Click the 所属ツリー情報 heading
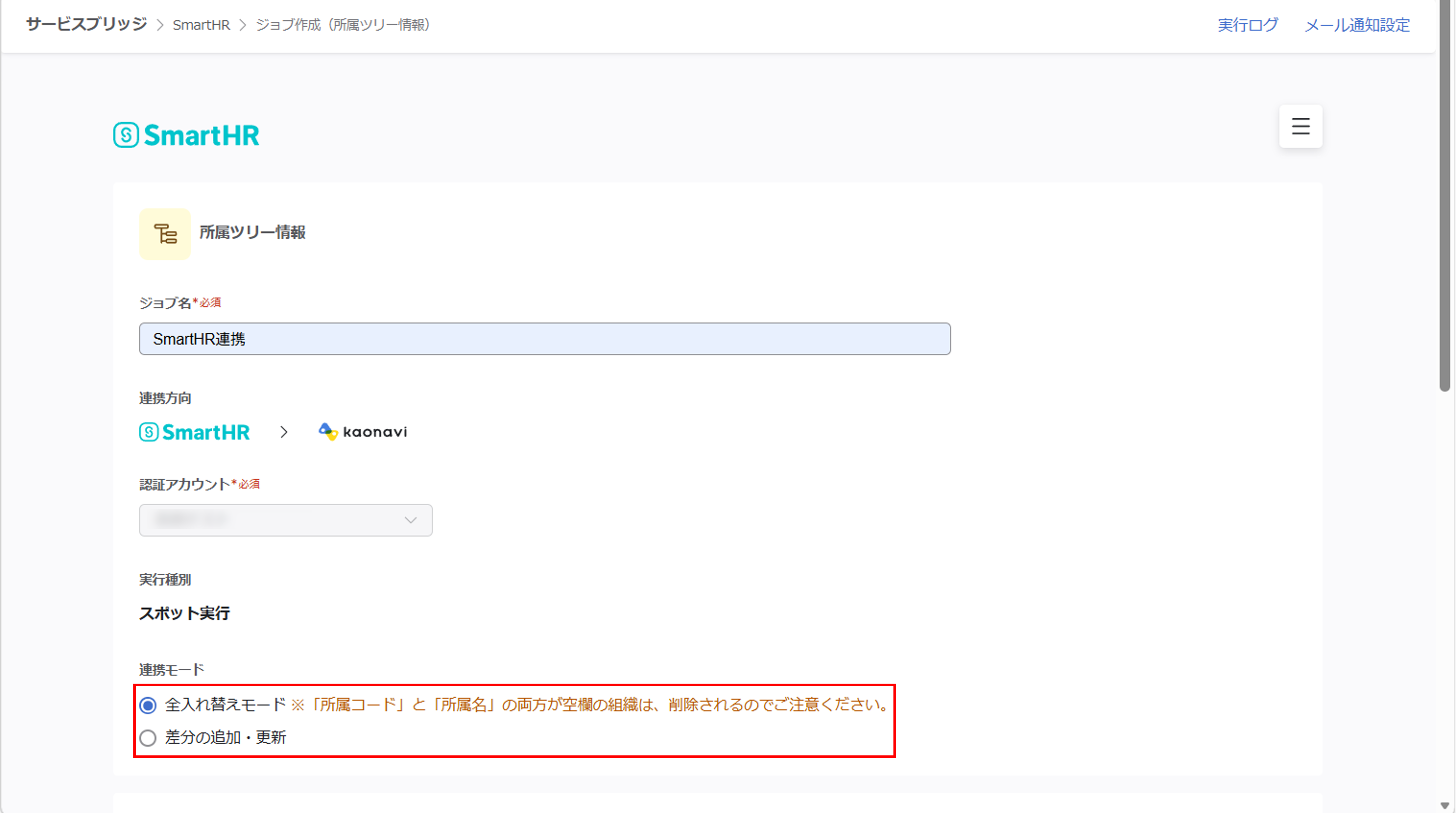The height and width of the screenshot is (813, 1456). [252, 232]
